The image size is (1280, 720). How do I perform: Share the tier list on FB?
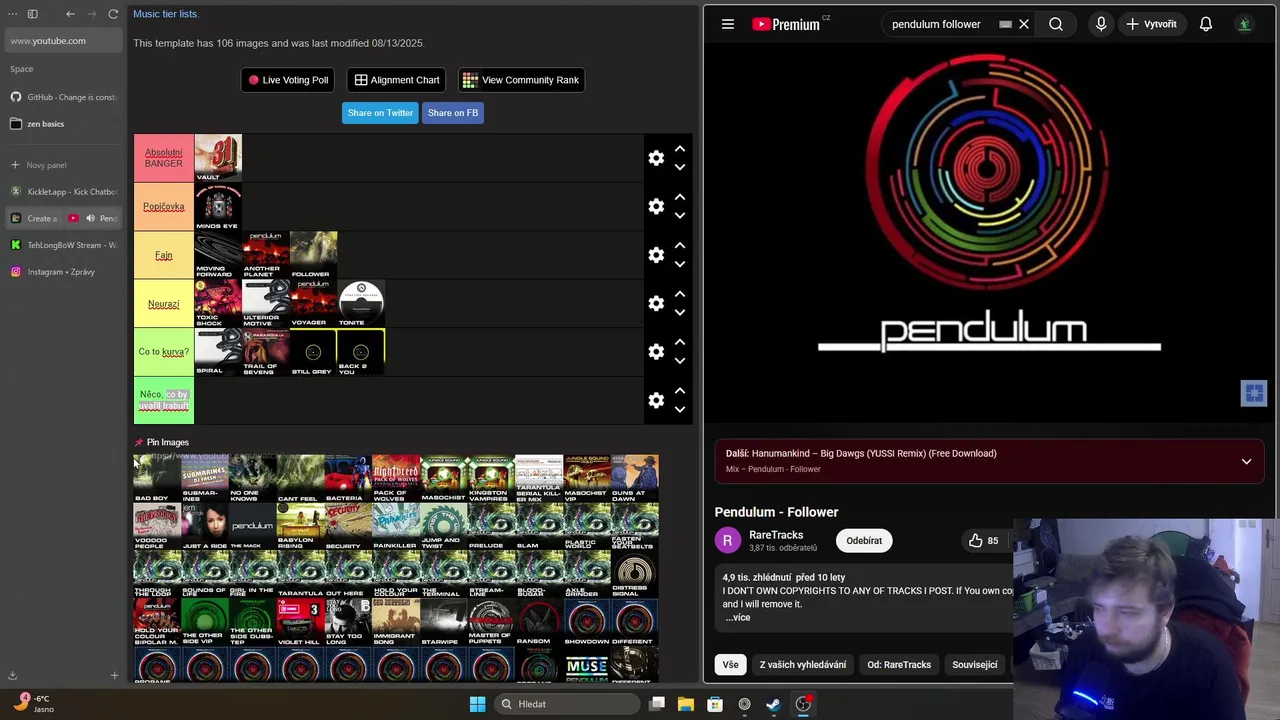453,113
